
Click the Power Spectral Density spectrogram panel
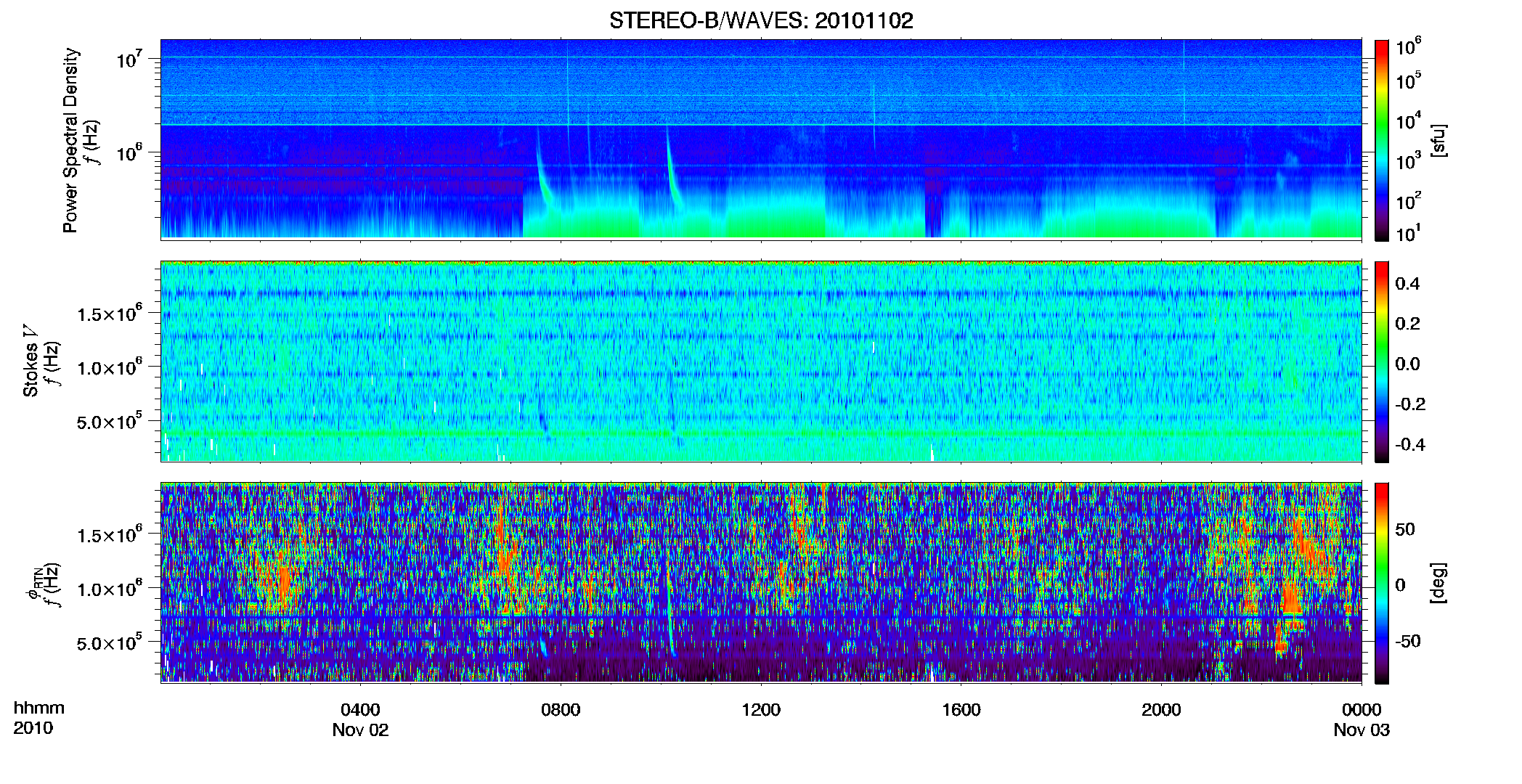pyautogui.click(x=761, y=139)
